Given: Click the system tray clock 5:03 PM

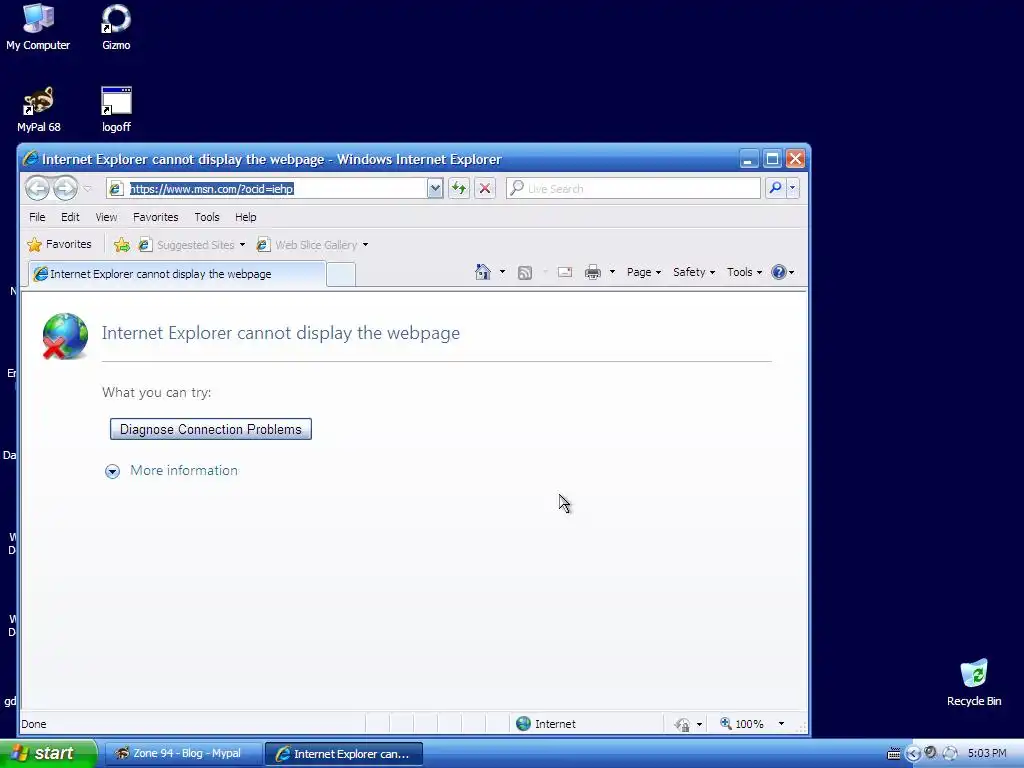Looking at the screenshot, I should pos(987,754).
